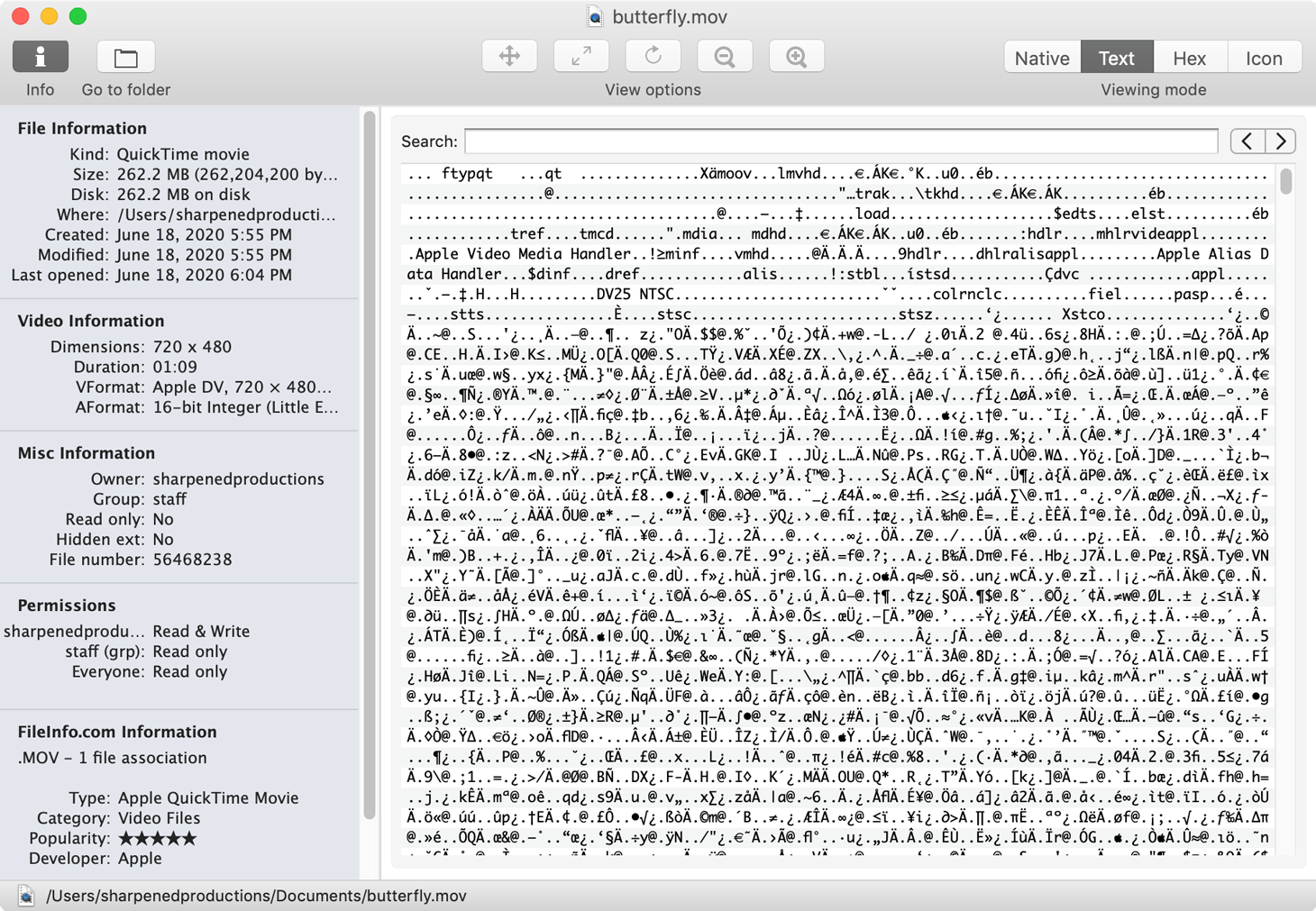Jump to next search result
Image resolution: width=1316 pixels, height=911 pixels.
click(1281, 141)
